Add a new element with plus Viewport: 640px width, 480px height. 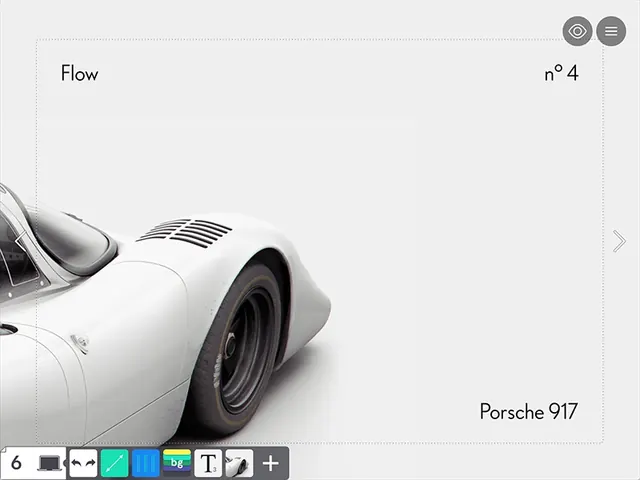click(x=271, y=463)
